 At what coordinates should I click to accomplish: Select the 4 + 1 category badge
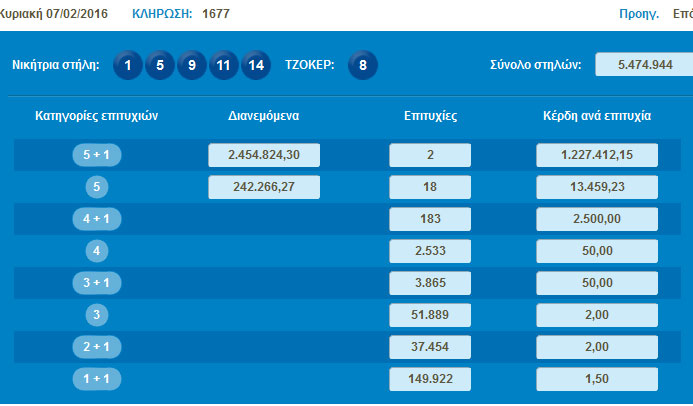[96, 219]
